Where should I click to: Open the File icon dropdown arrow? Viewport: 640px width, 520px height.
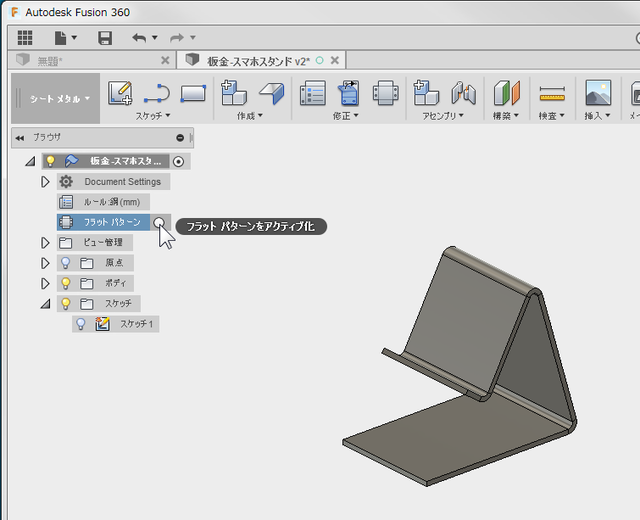coord(74,38)
